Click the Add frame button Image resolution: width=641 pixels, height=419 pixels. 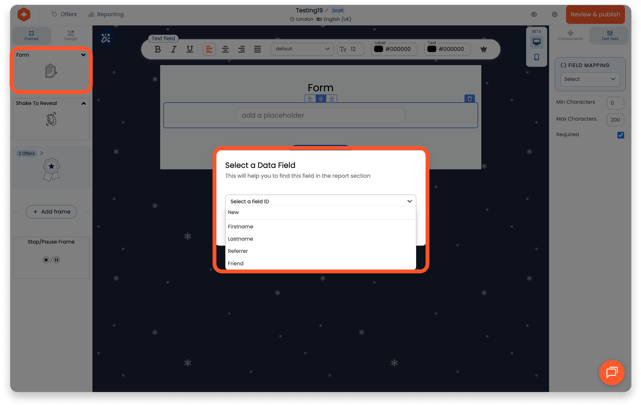click(x=50, y=212)
